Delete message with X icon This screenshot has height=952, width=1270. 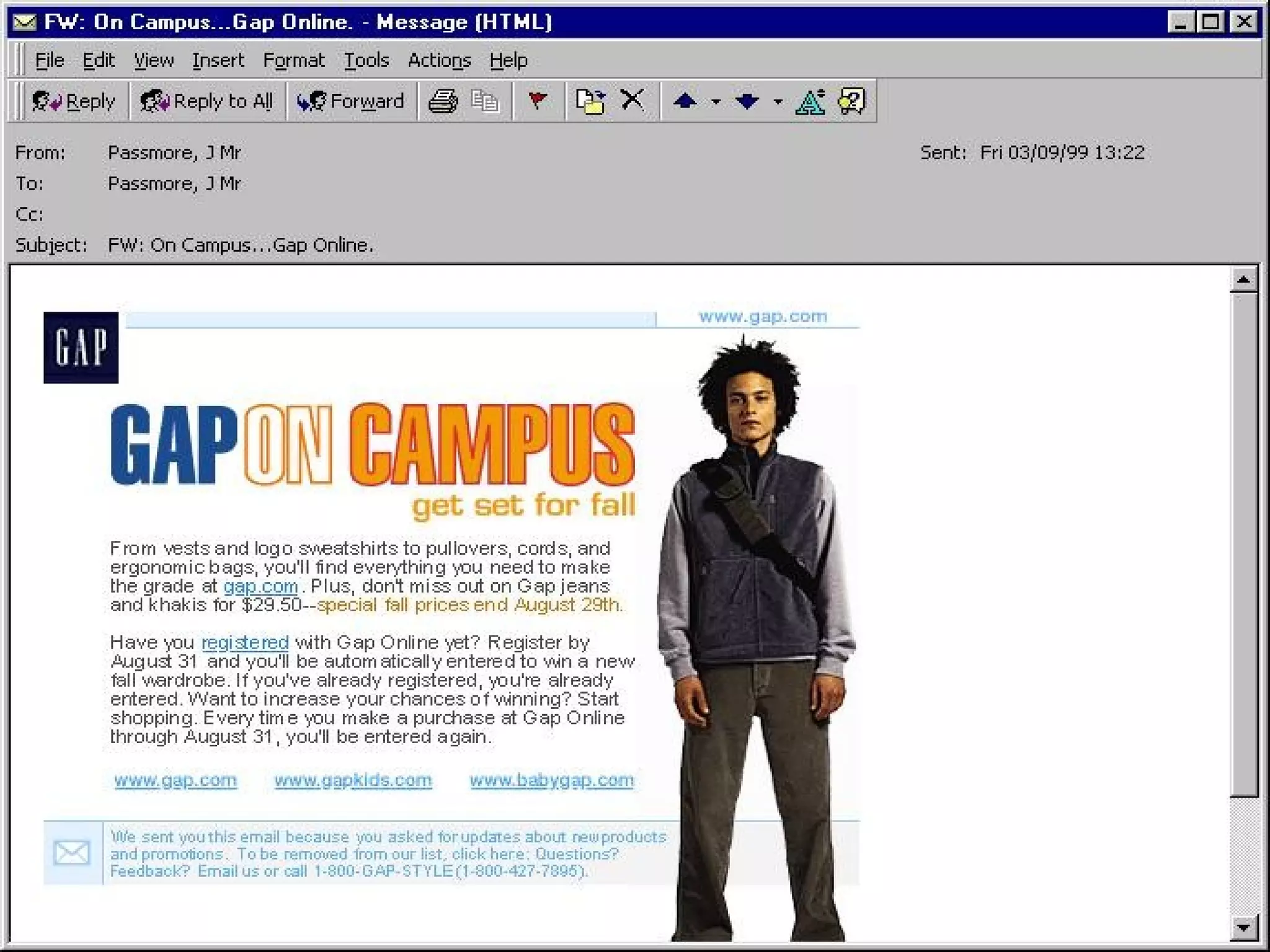tap(632, 100)
